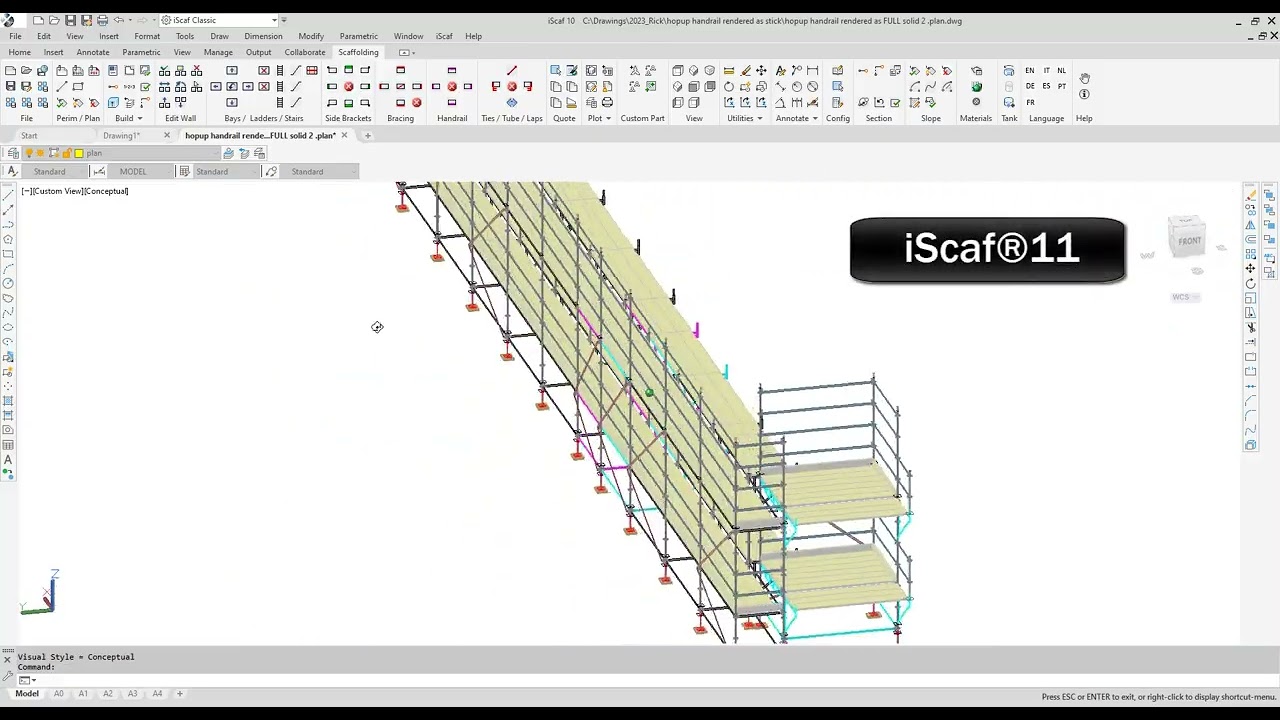The height and width of the screenshot is (720, 1280).
Task: Open the iScaf Classic workspace dropdown
Action: pyautogui.click(x=219, y=20)
